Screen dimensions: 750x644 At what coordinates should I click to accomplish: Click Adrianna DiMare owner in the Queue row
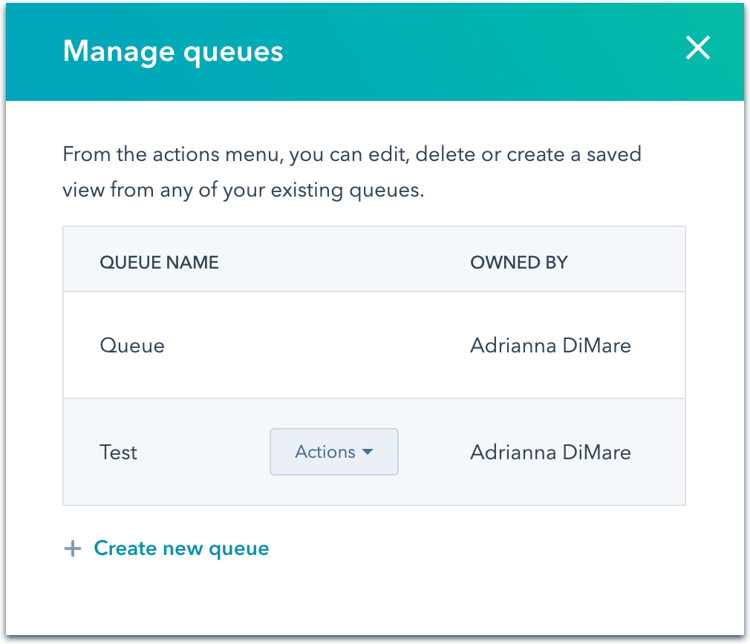click(550, 346)
